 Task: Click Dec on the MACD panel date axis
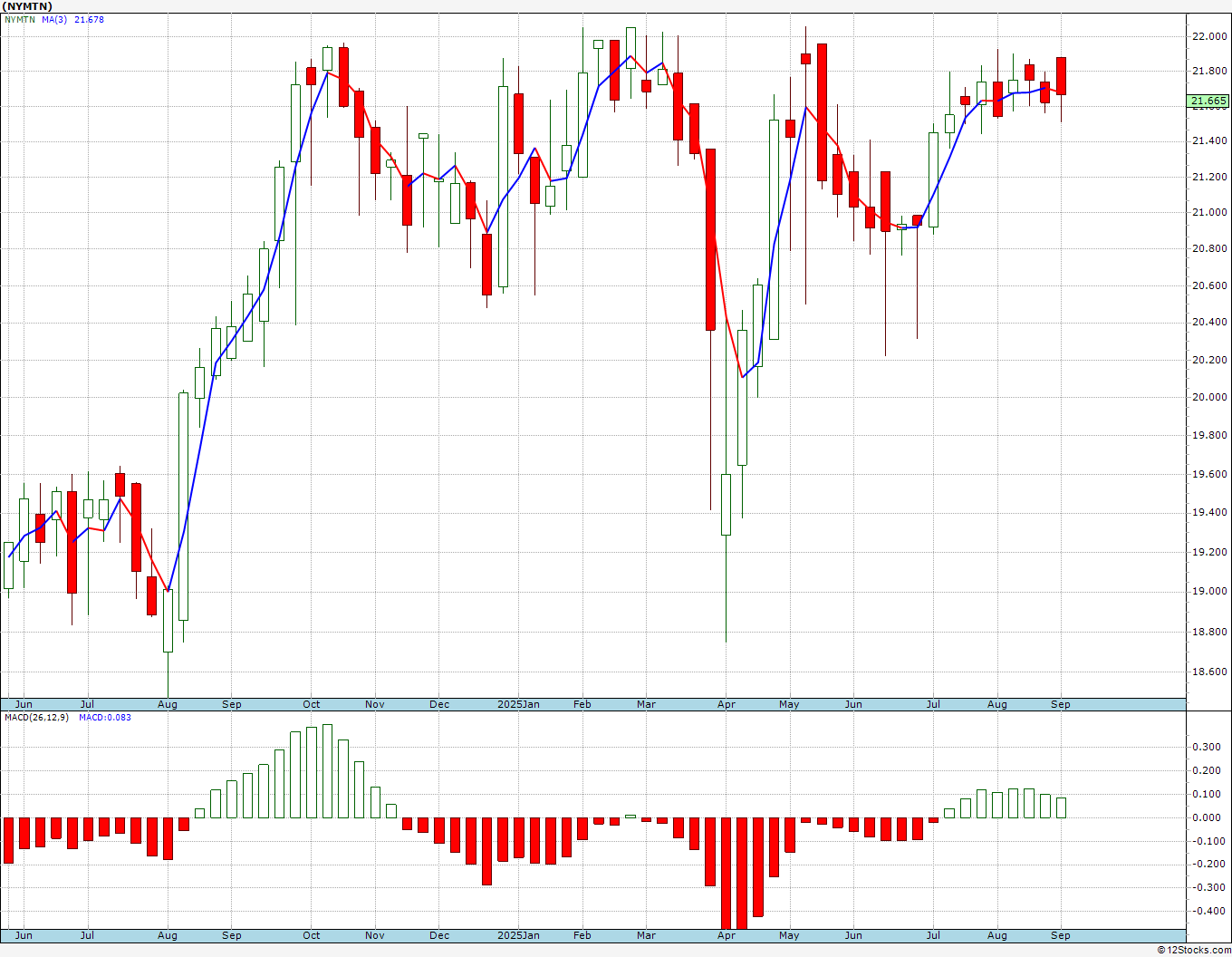[x=439, y=935]
